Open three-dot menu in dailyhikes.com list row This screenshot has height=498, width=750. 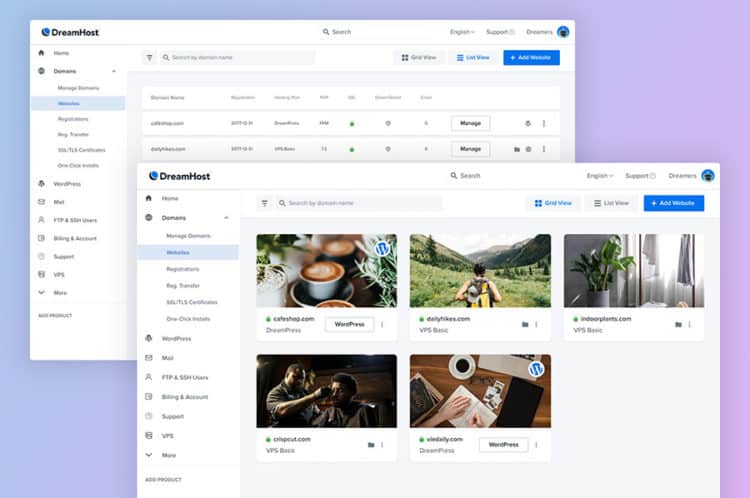[544, 149]
